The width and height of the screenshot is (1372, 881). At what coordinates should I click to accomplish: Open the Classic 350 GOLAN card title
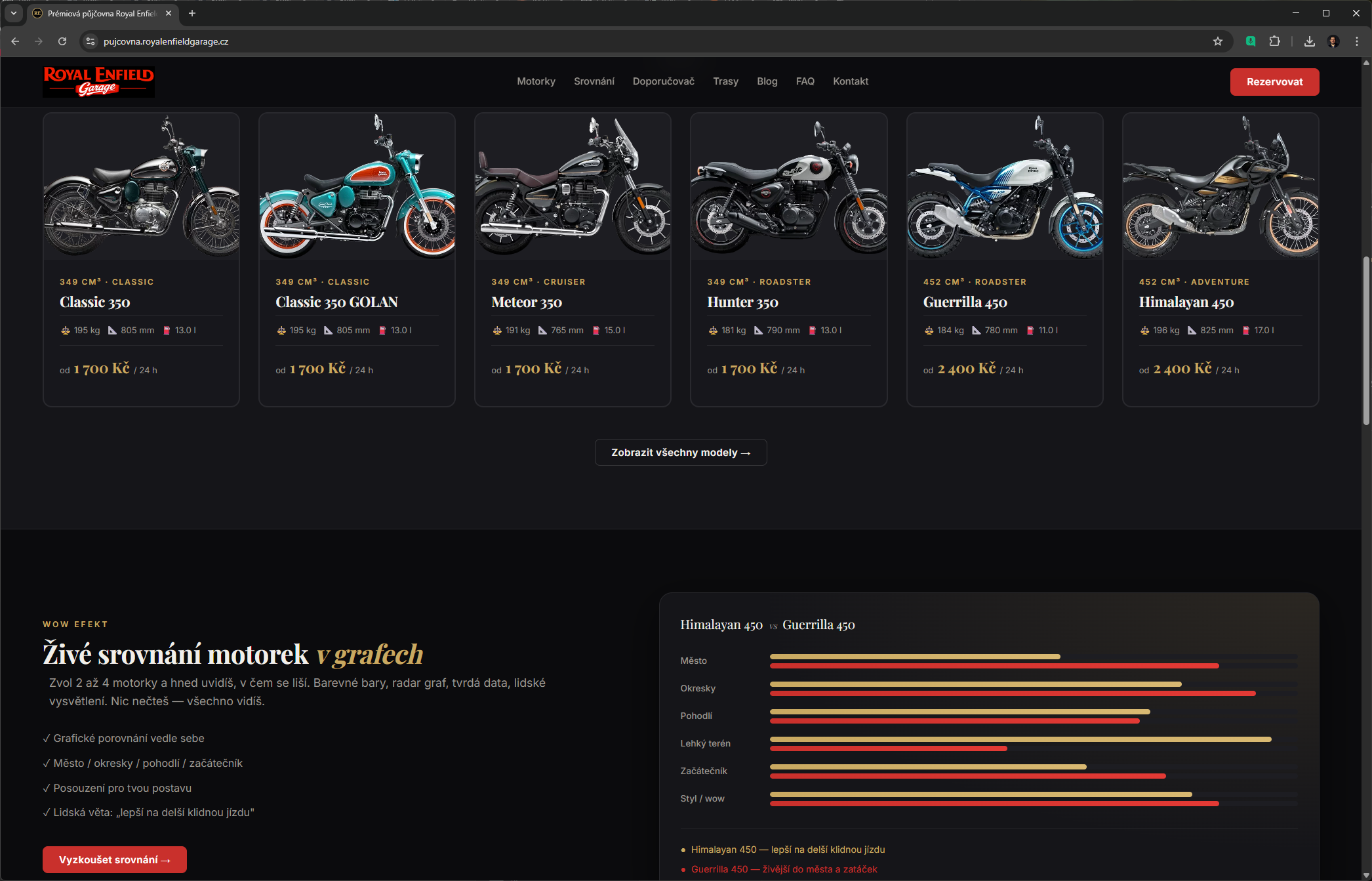336,302
